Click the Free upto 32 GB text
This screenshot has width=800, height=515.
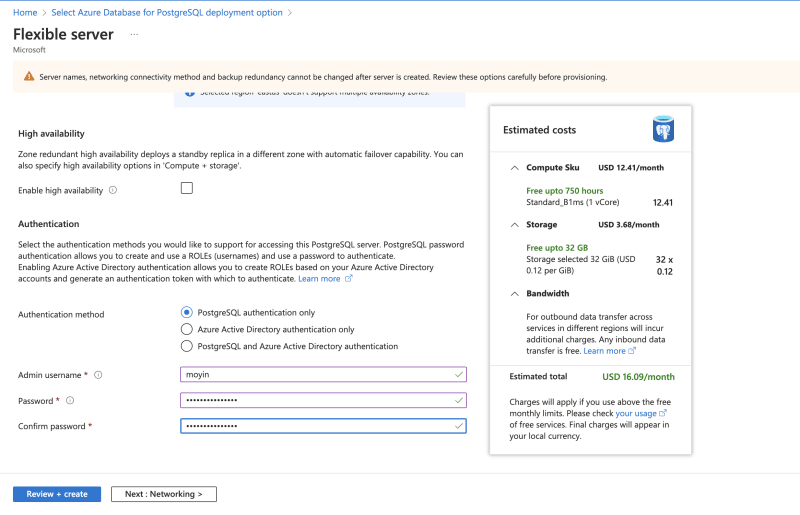tap(557, 248)
